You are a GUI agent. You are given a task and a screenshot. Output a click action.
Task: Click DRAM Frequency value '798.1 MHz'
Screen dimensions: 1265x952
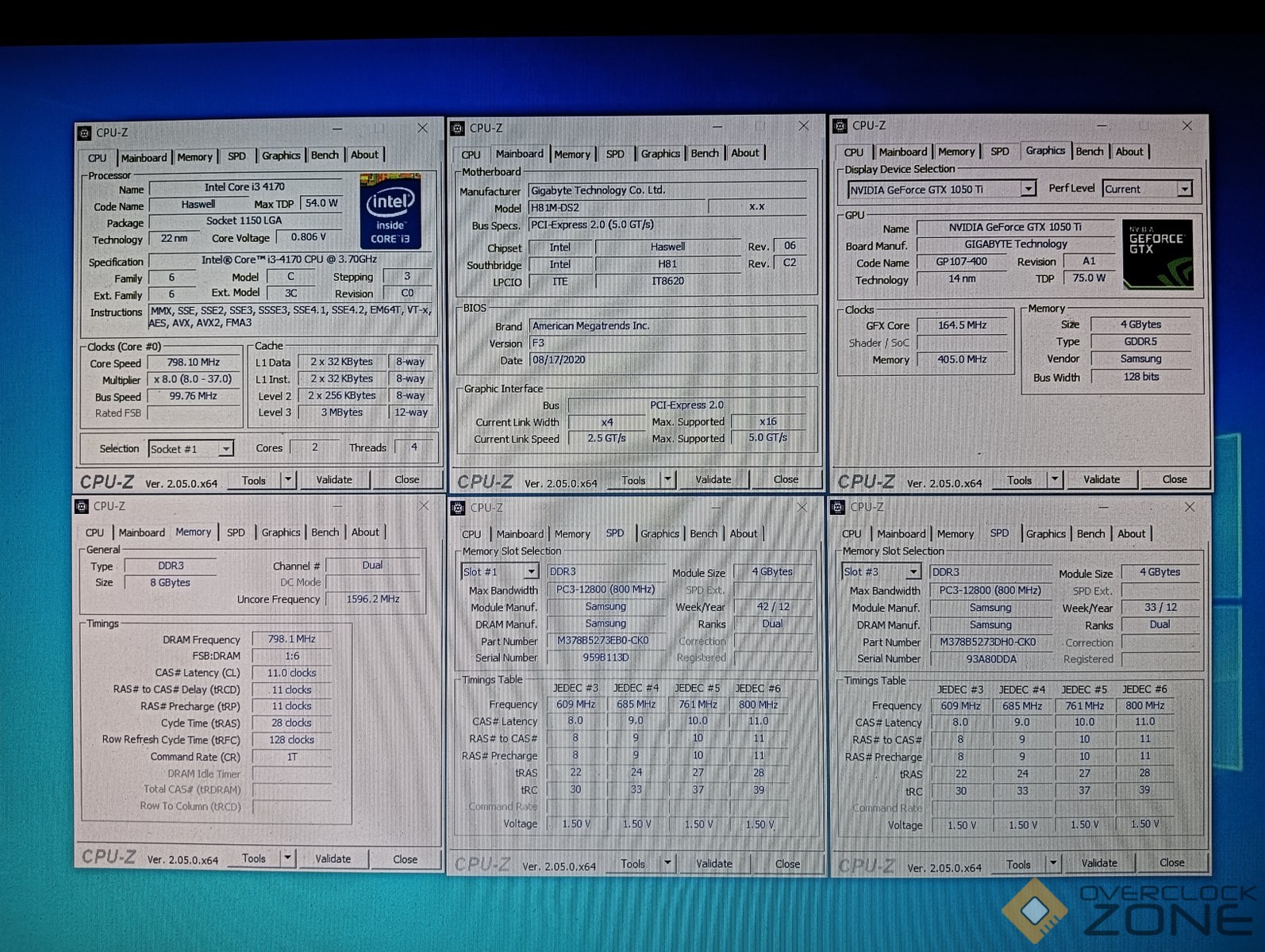coord(291,639)
